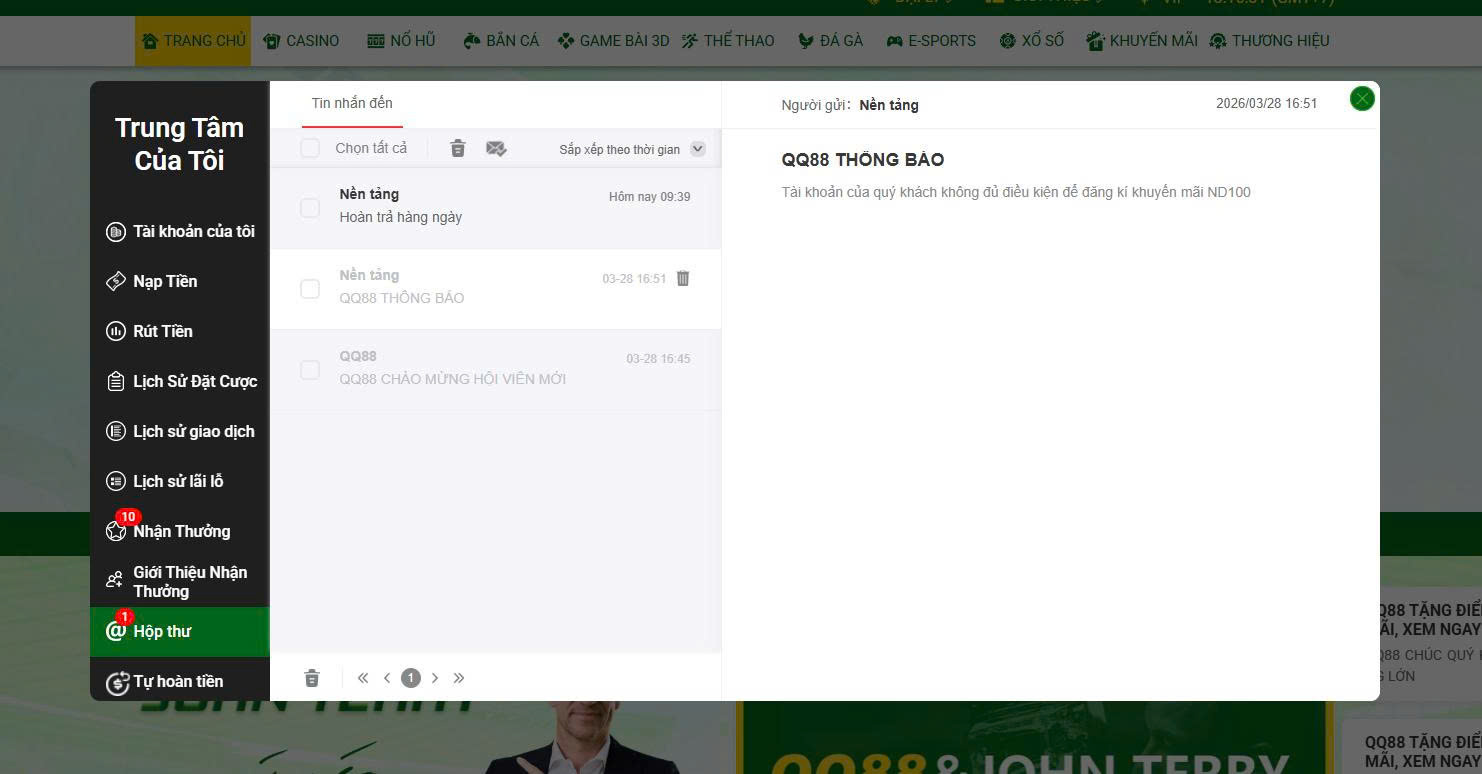Open the E-SPORTS menu

(x=931, y=41)
